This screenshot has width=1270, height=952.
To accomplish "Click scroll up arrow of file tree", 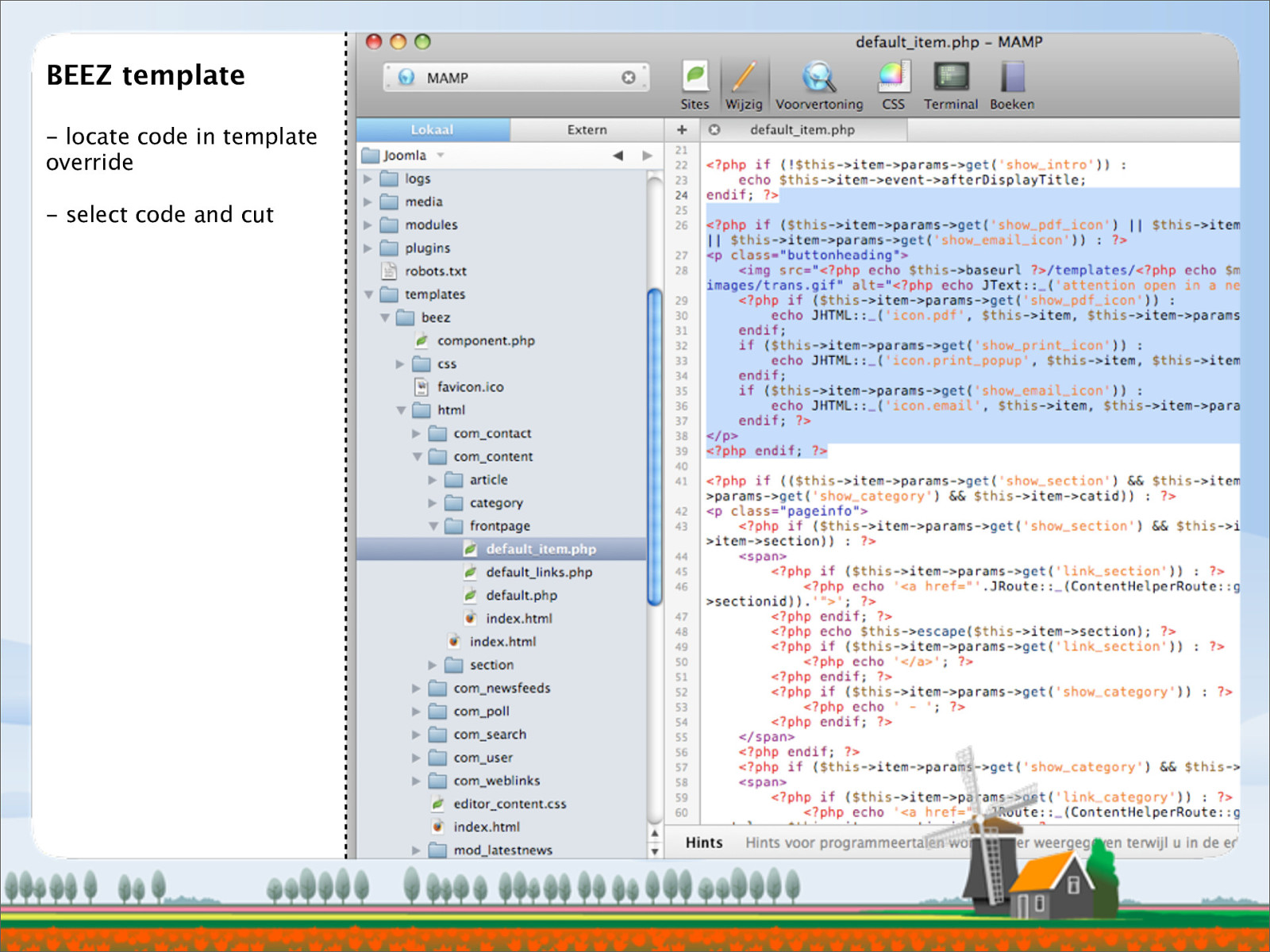I will [x=655, y=833].
